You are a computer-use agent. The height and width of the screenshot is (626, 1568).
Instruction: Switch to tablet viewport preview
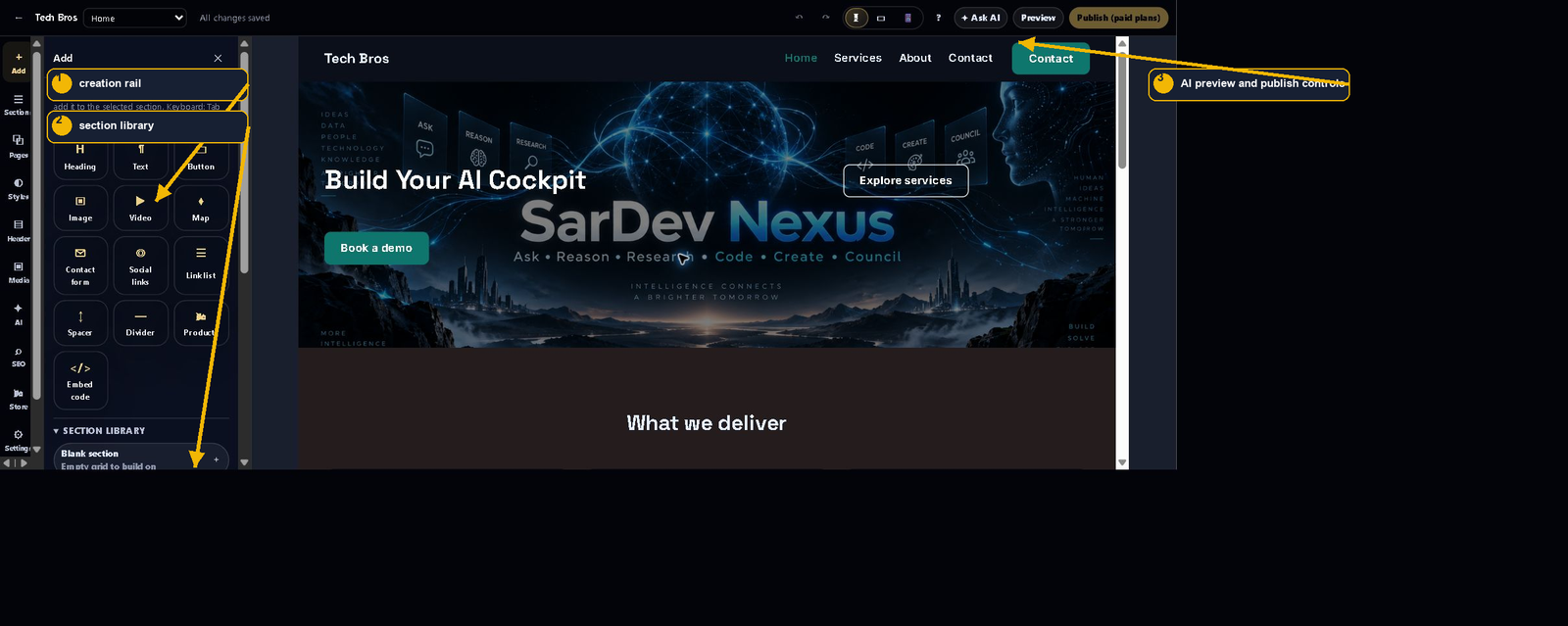click(881, 18)
